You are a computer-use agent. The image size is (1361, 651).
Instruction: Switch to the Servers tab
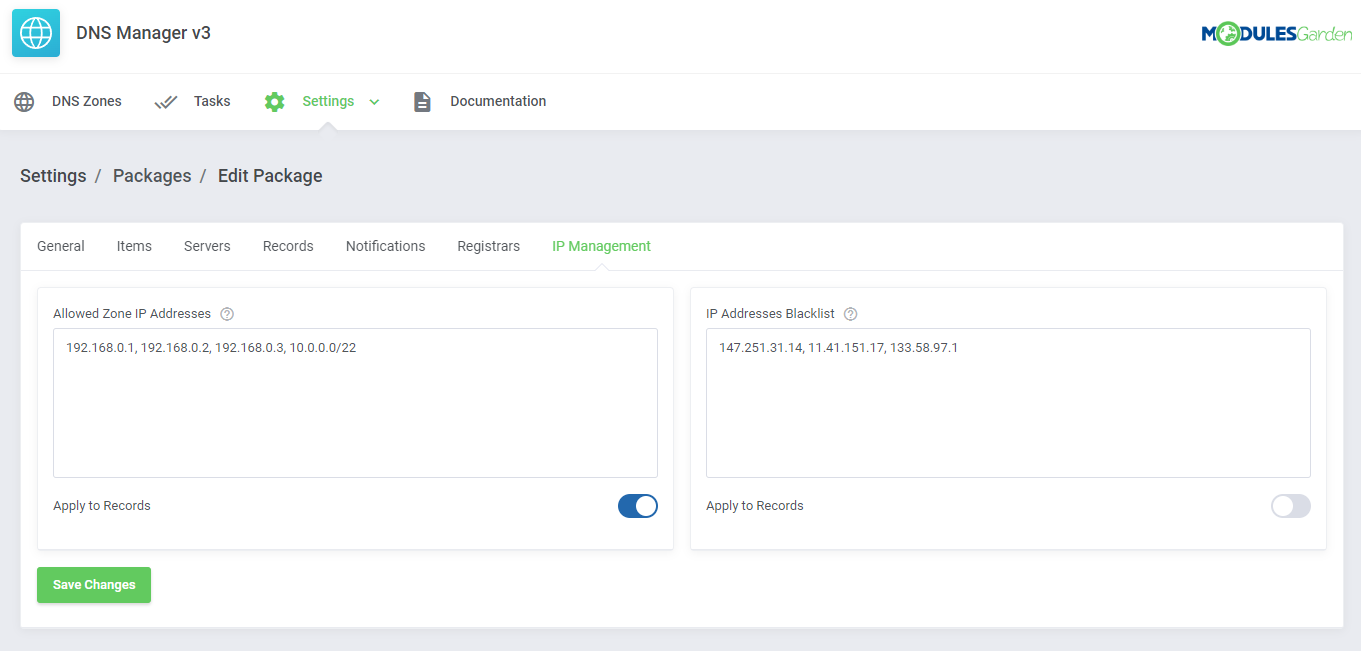pyautogui.click(x=207, y=246)
